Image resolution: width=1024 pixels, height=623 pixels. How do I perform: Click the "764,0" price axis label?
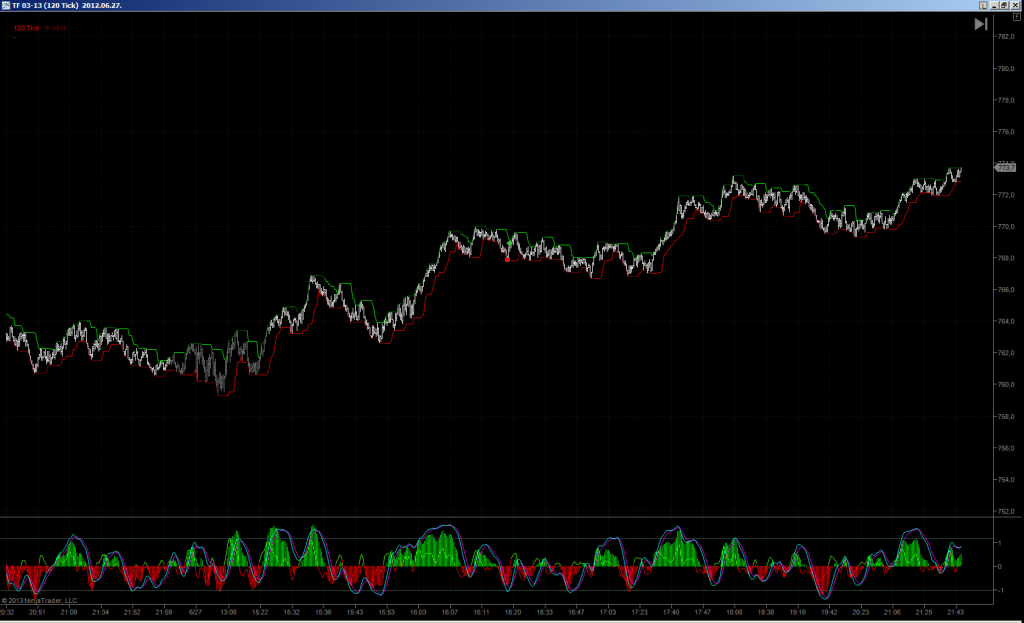click(1006, 321)
